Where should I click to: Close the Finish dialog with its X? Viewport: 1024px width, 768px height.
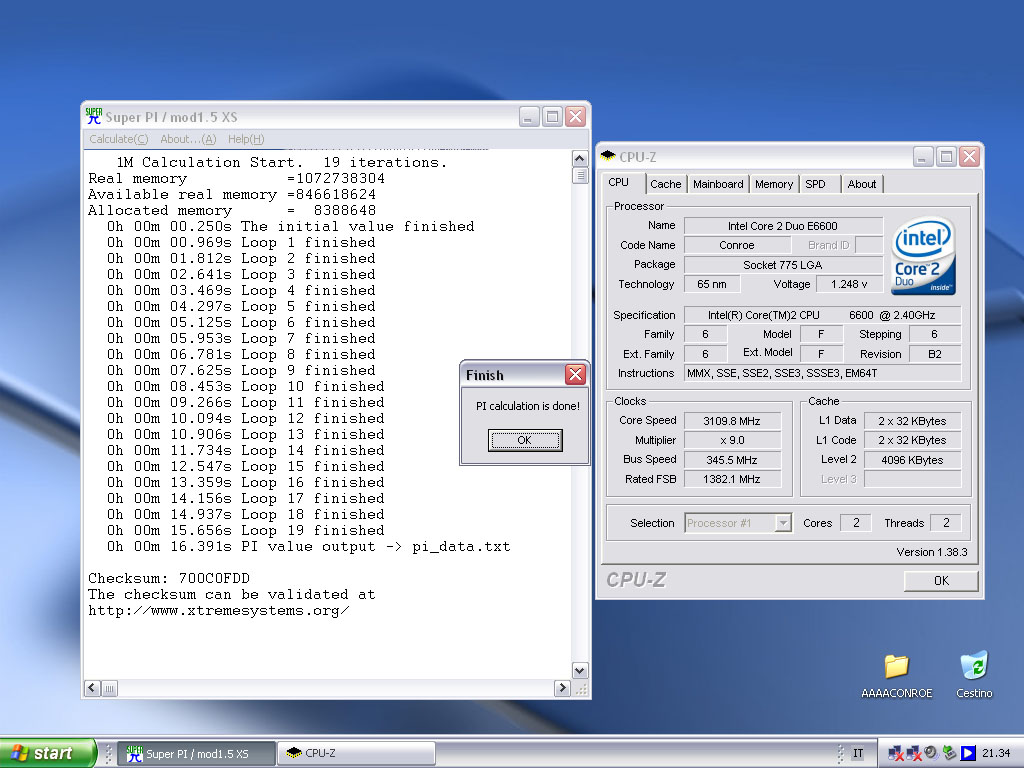pyautogui.click(x=575, y=374)
